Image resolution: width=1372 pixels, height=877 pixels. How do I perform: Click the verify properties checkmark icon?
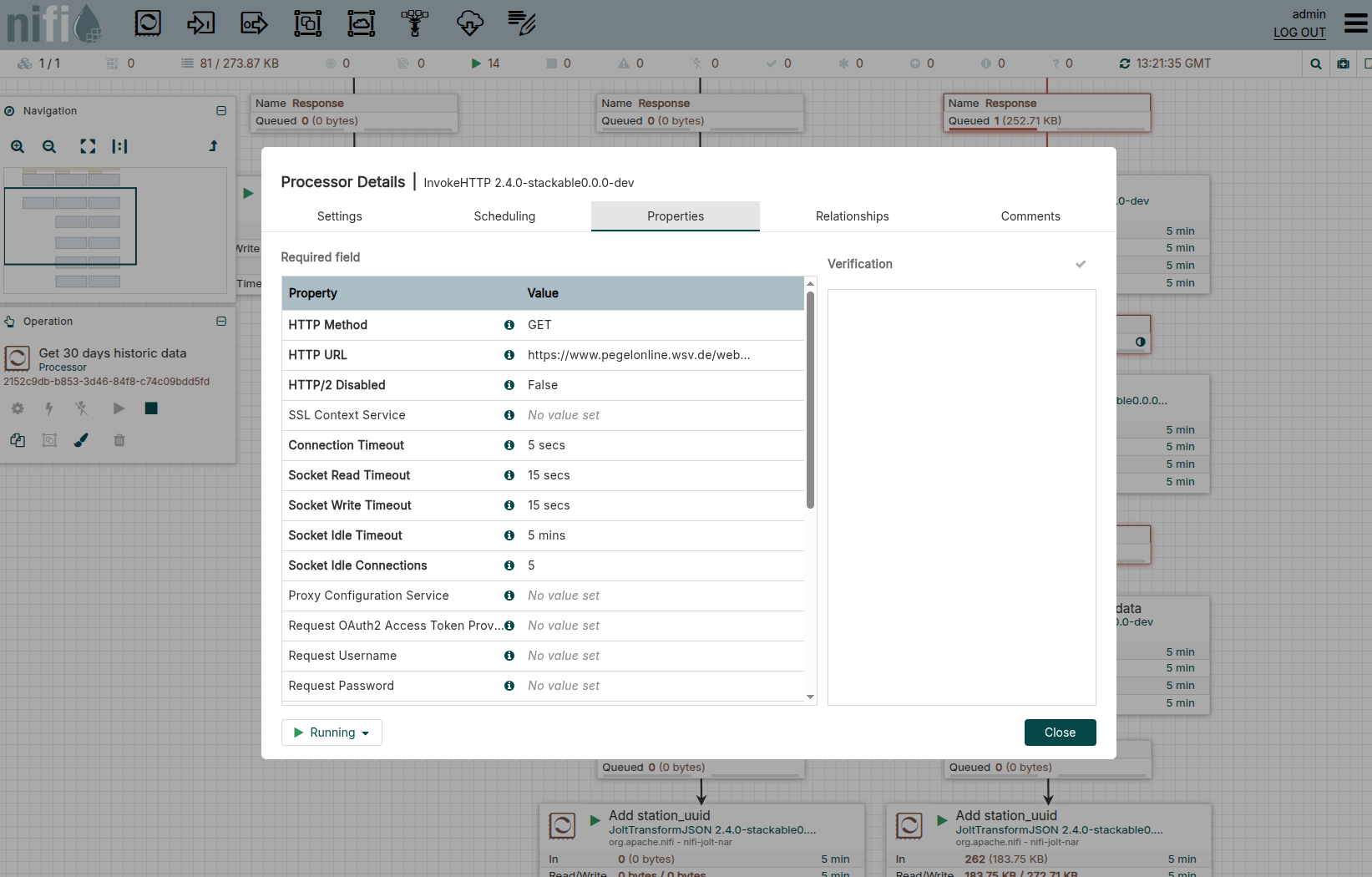[1081, 264]
